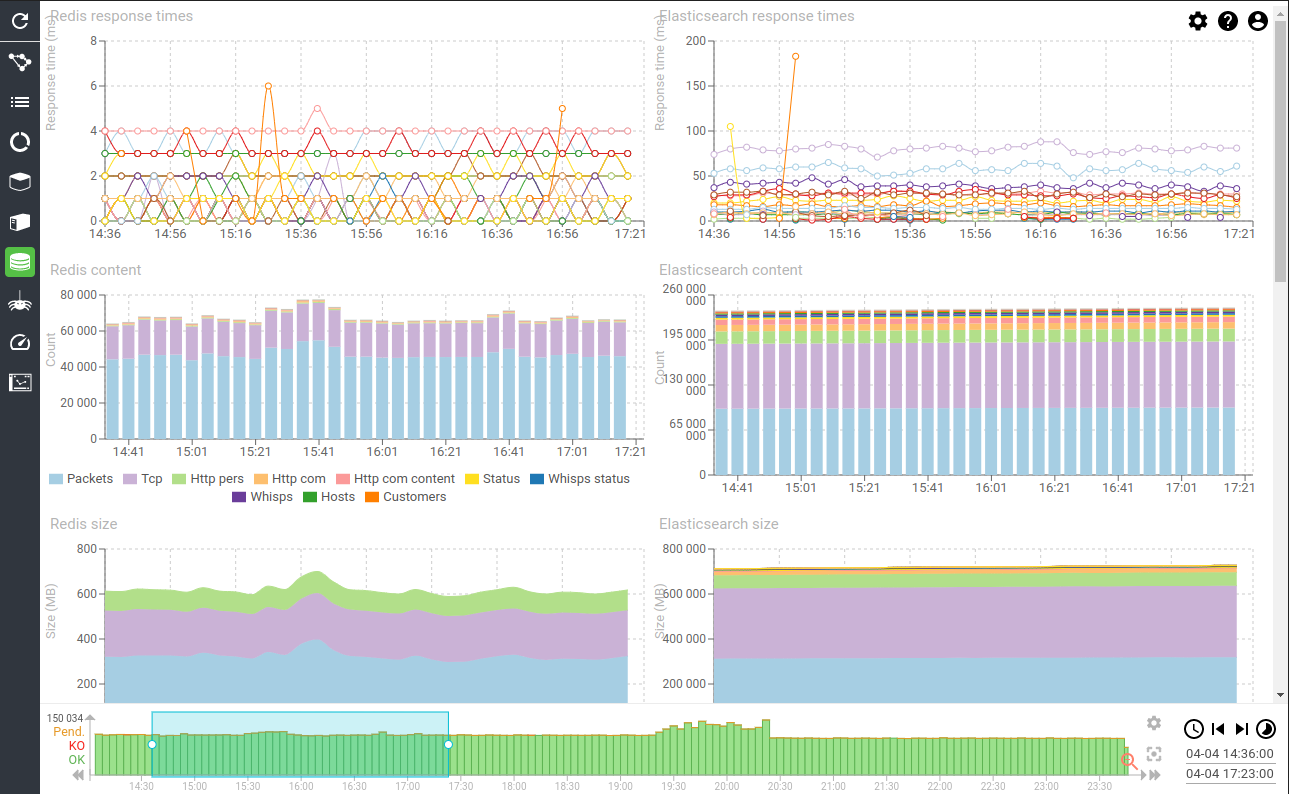The width and height of the screenshot is (1289, 794).
Task: Click the red zoom-out magnifier on the timeline
Action: click(1130, 761)
